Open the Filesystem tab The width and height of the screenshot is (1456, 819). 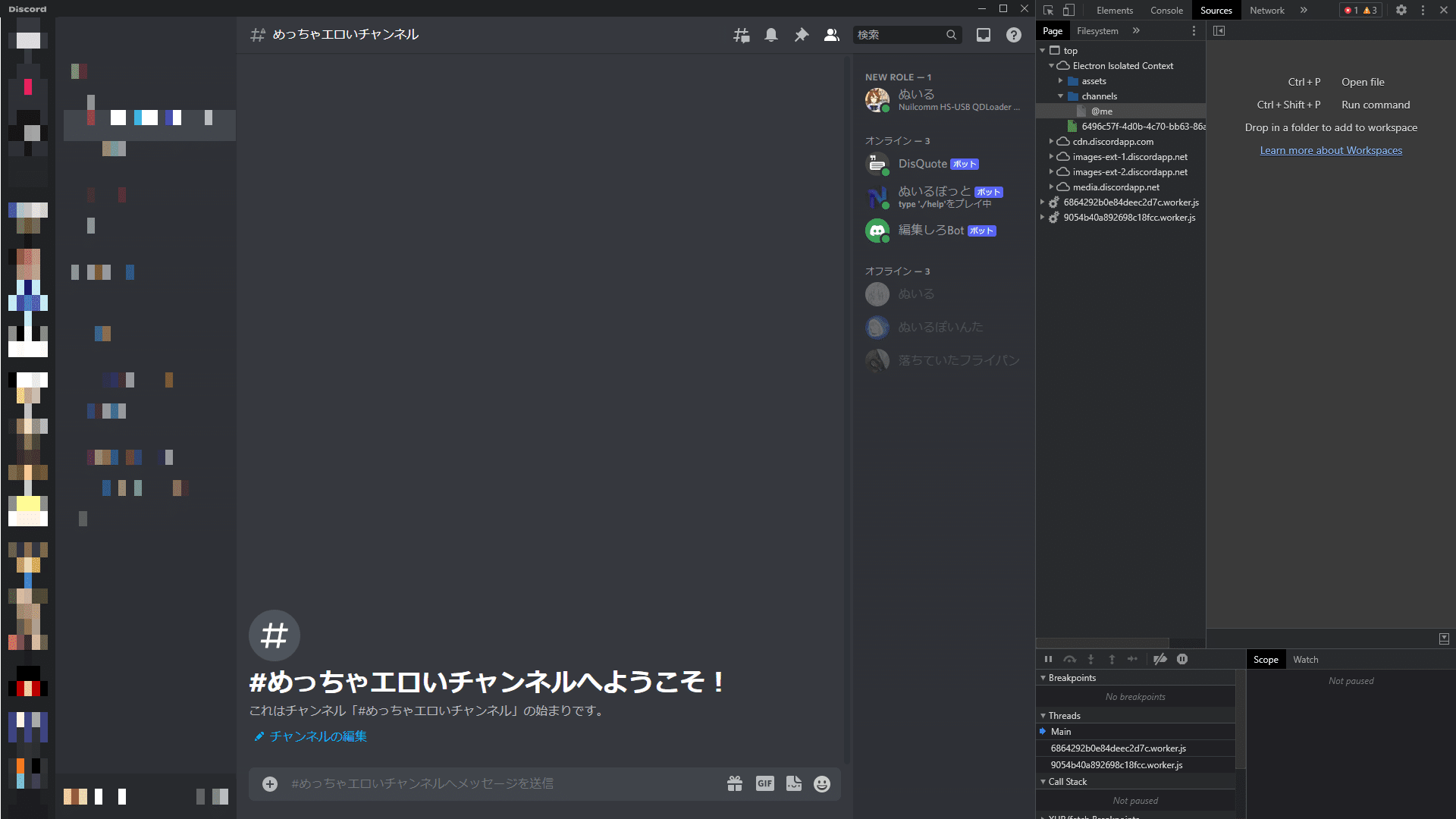1097,31
